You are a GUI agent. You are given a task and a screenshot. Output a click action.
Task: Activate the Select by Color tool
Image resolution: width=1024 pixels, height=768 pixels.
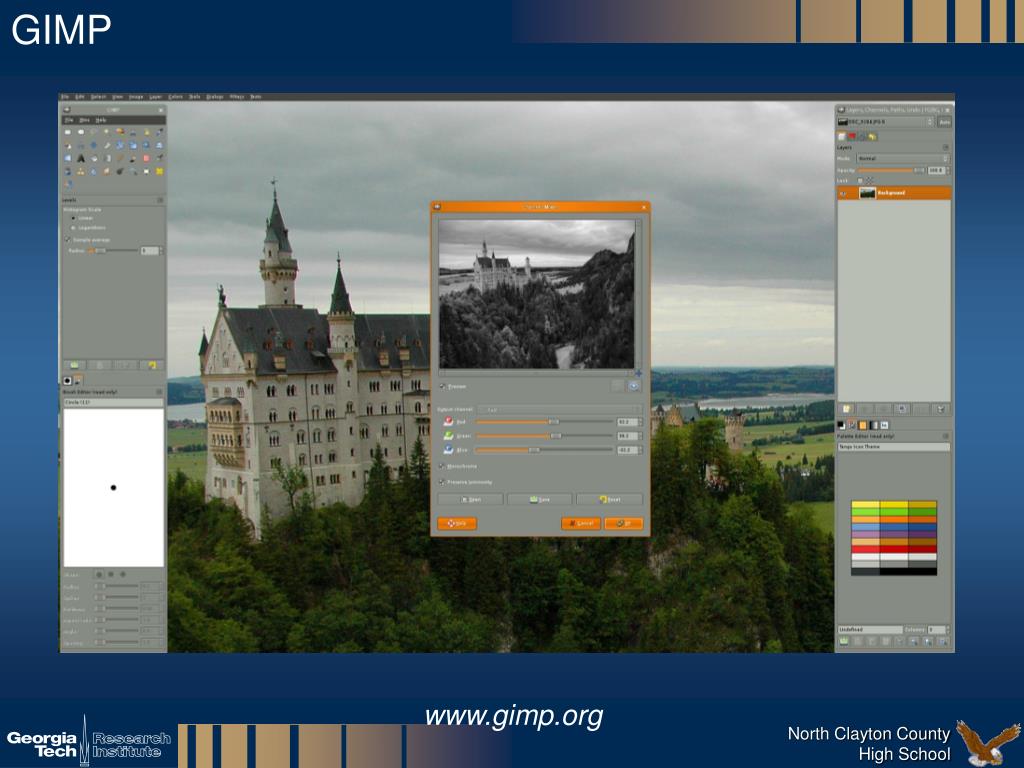(x=120, y=132)
